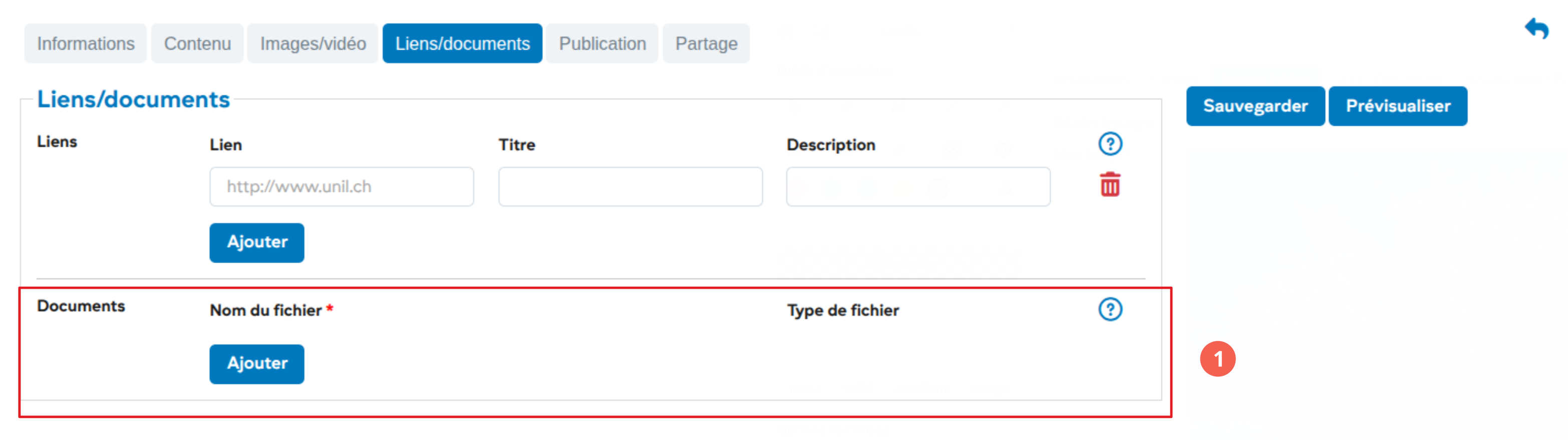Click the Type de fichier column header
The image size is (1568, 440).
(842, 310)
